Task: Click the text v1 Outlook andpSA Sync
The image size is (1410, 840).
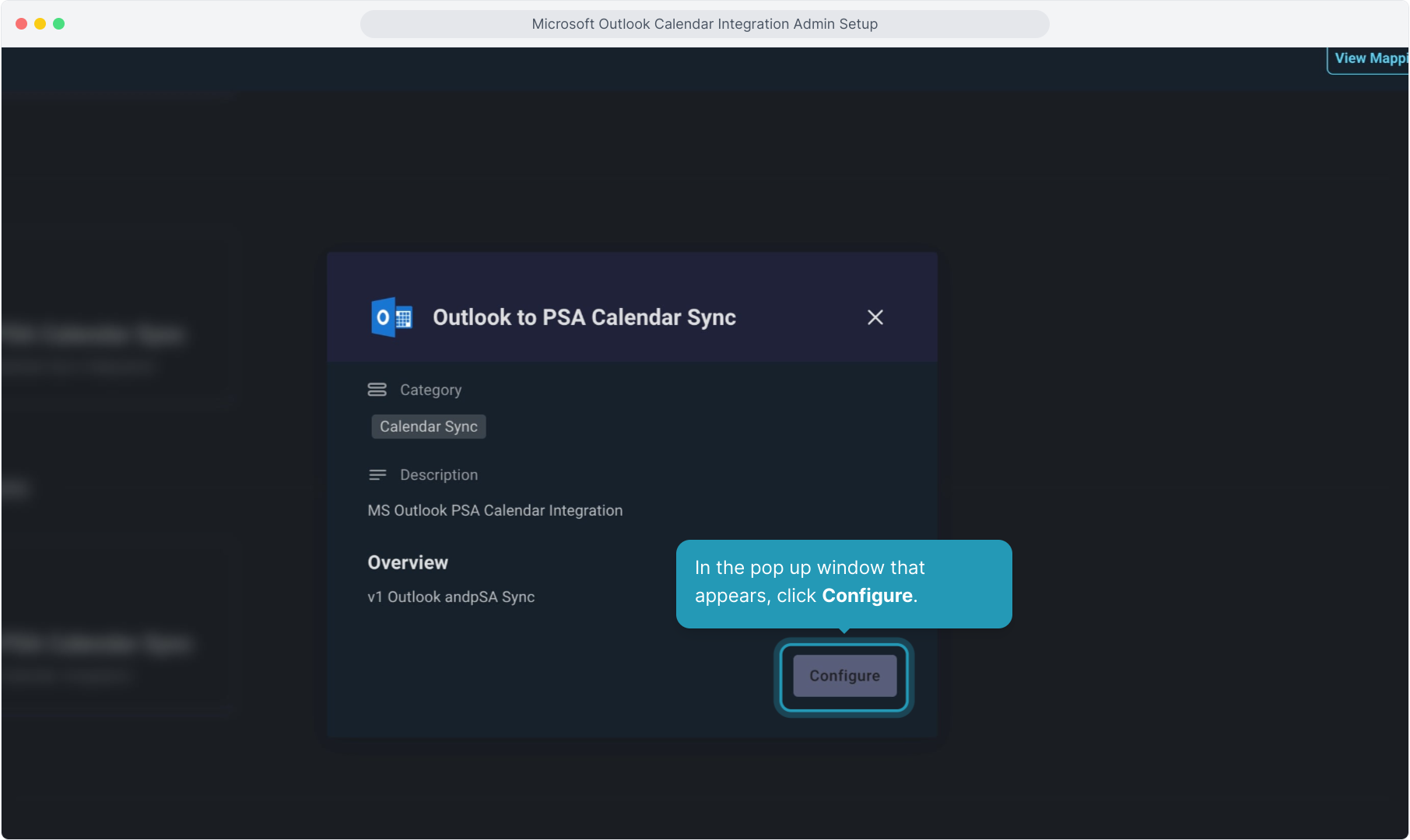Action: point(451,597)
